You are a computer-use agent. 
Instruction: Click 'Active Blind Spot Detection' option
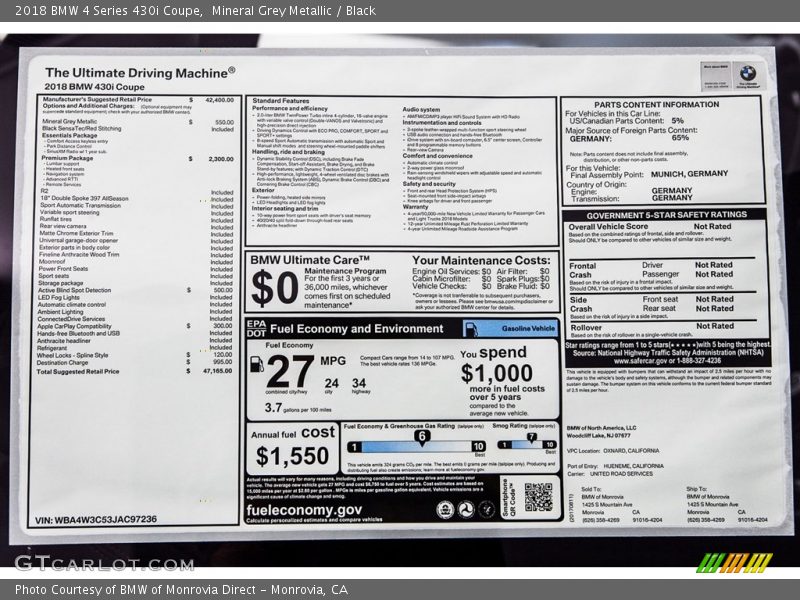pyautogui.click(x=74, y=290)
